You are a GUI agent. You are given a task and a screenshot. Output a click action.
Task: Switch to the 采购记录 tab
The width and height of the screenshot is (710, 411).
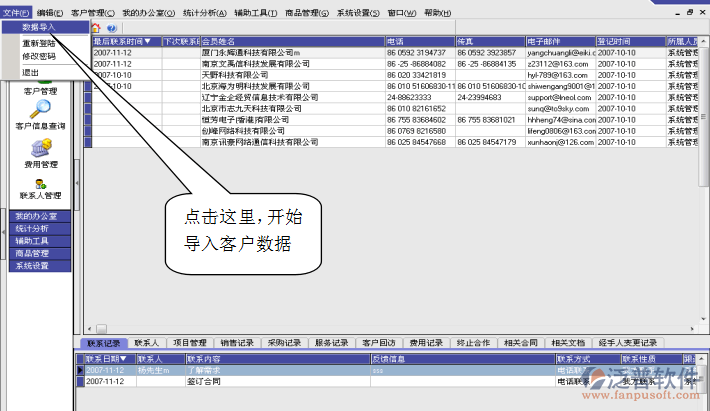(284, 343)
